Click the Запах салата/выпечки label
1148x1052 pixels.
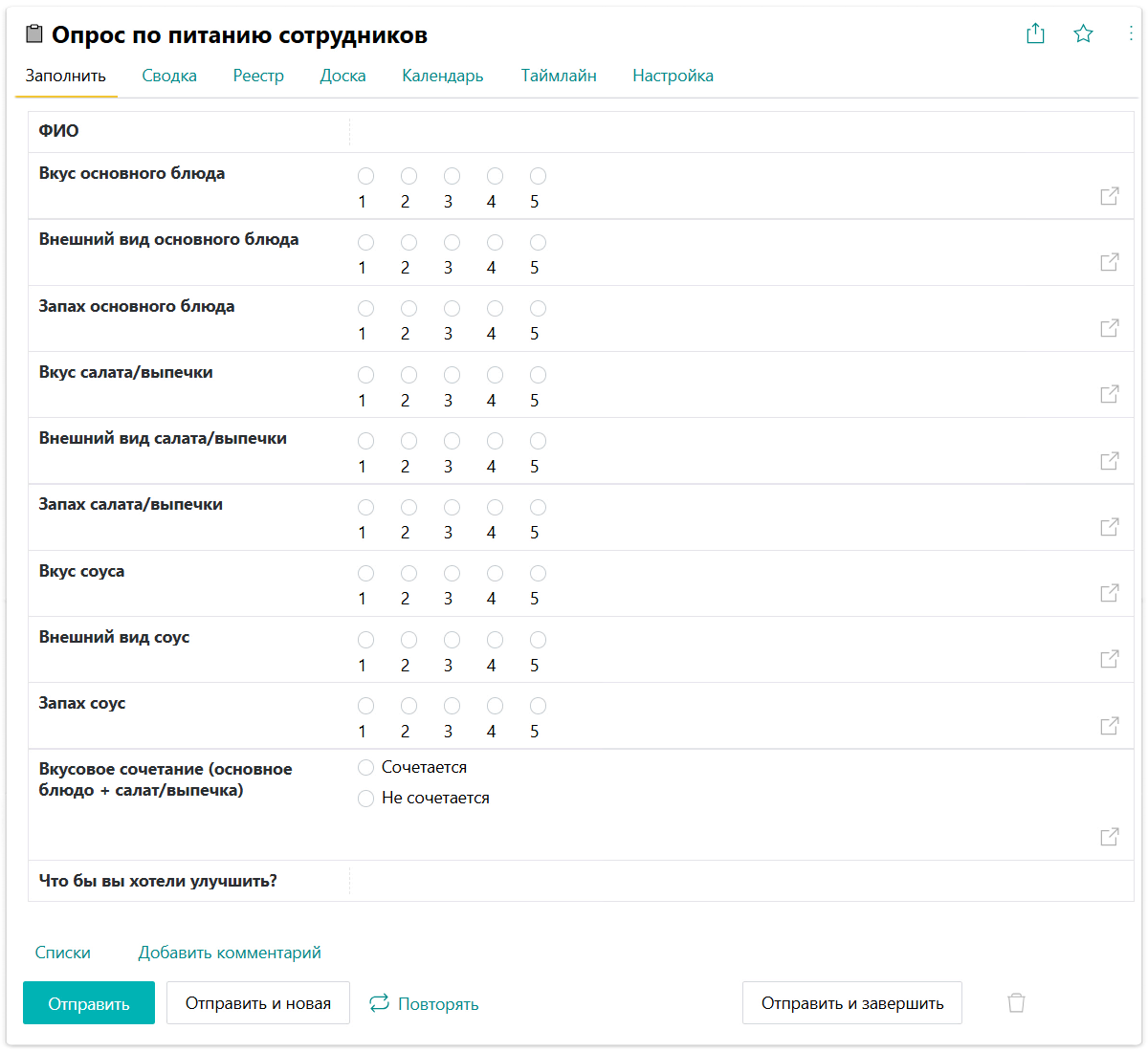click(x=130, y=504)
